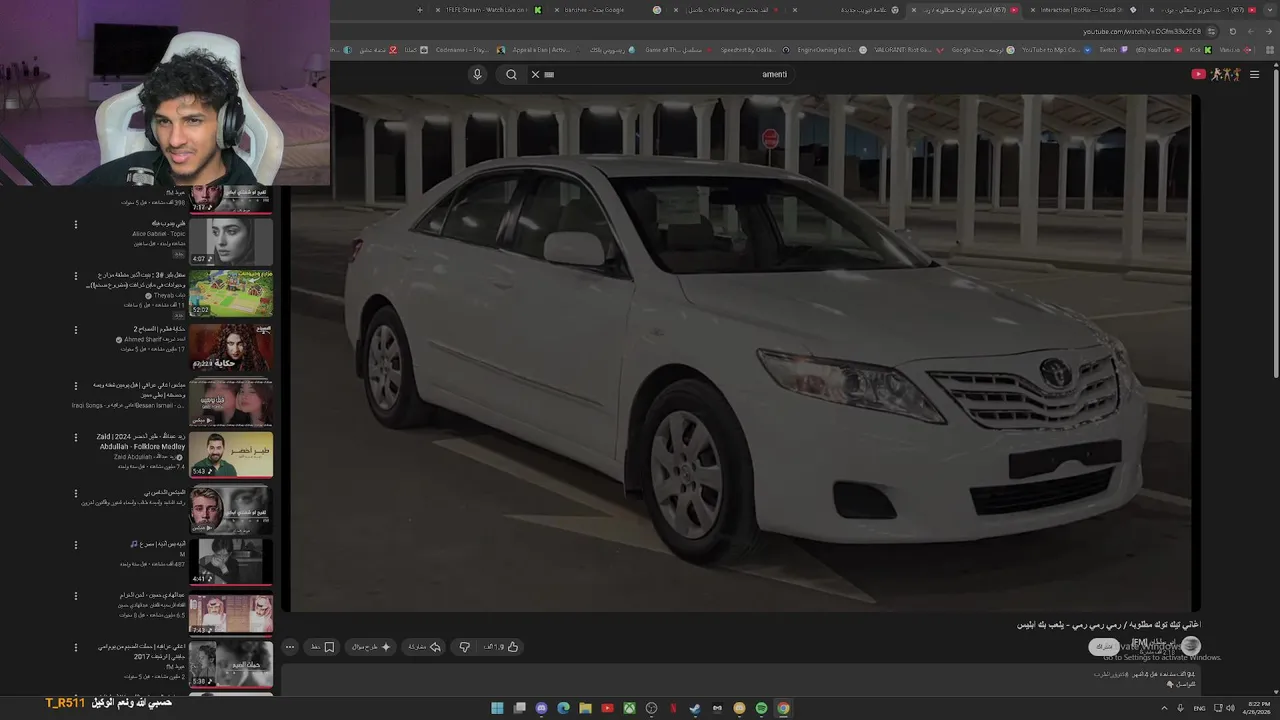Open Xbox app from taskbar
The height and width of the screenshot is (720, 1280).
tap(629, 708)
